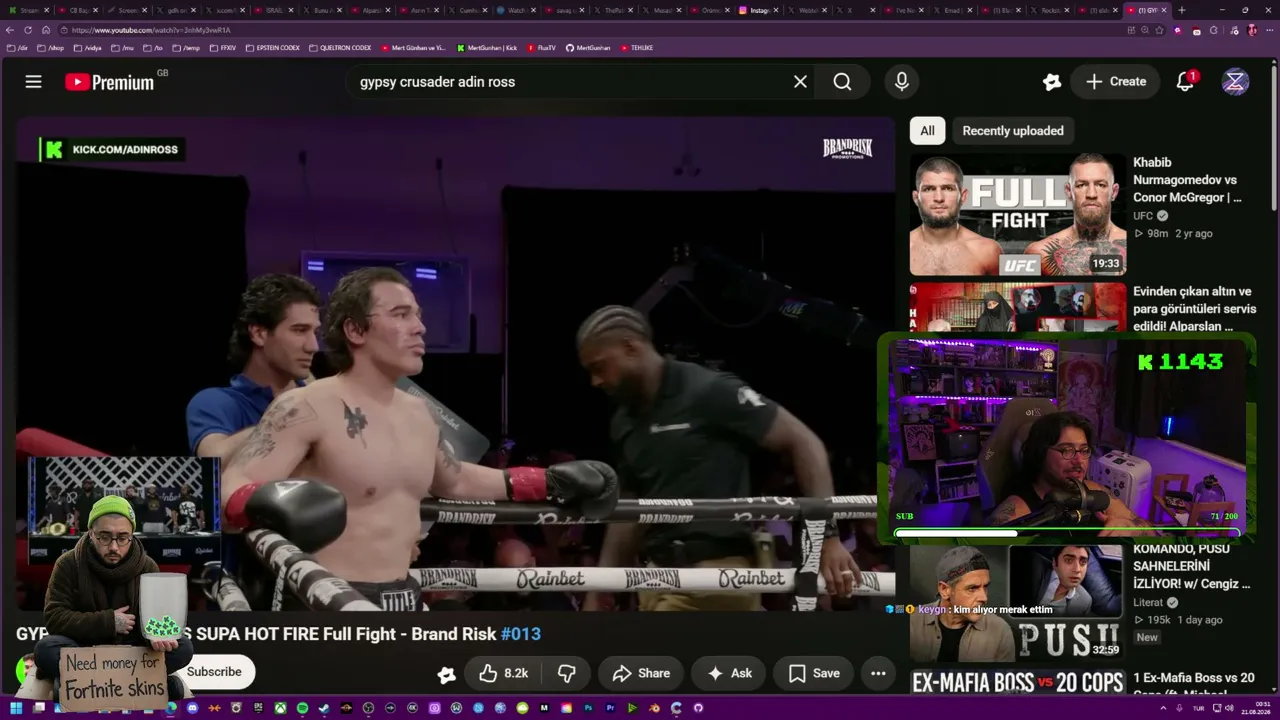
Task: Open the FFXIV bookmark folder
Action: [x=223, y=48]
